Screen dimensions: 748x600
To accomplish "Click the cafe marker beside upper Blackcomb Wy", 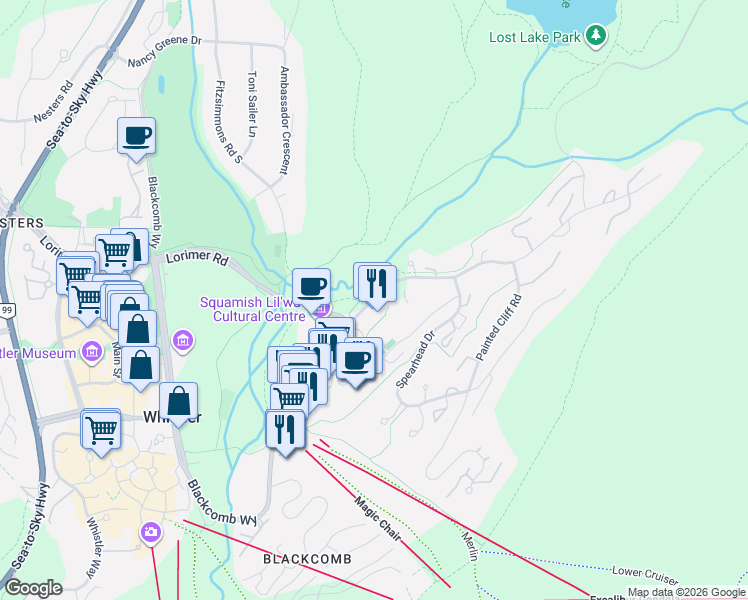I will coord(136,137).
